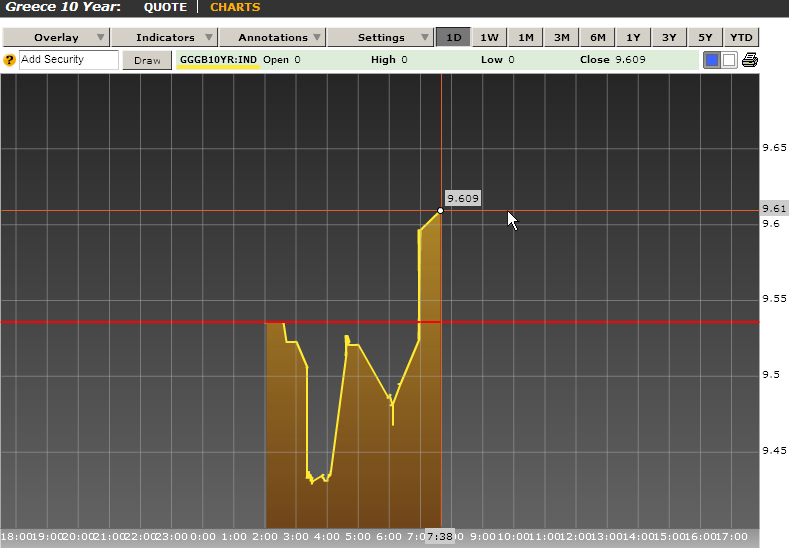Screen dimensions: 789x550
Task: Open the Indicators dropdown
Action: pos(165,37)
